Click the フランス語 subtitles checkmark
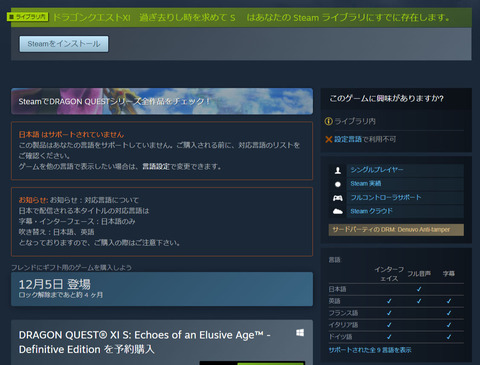The height and width of the screenshot is (365, 480). 449,313
